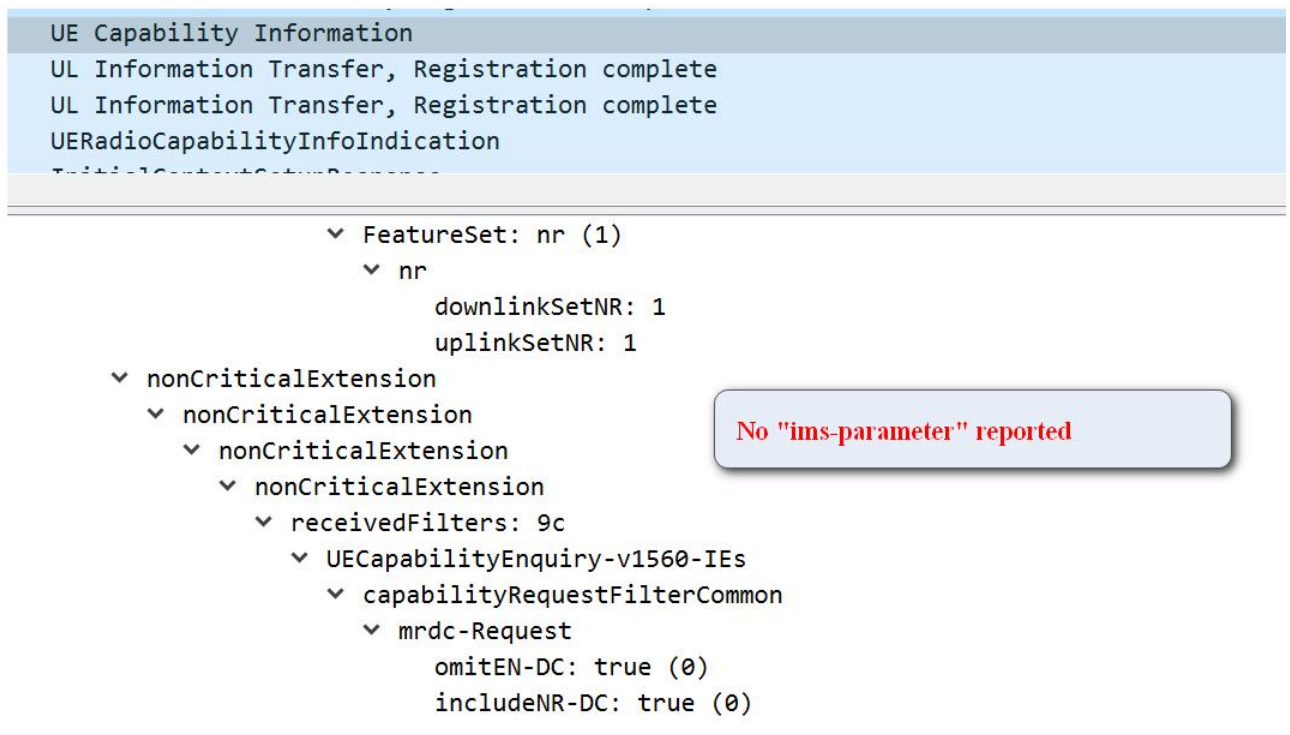Select the downlinkSetNR: 1 field
This screenshot has height=735, width=1290.
click(549, 307)
